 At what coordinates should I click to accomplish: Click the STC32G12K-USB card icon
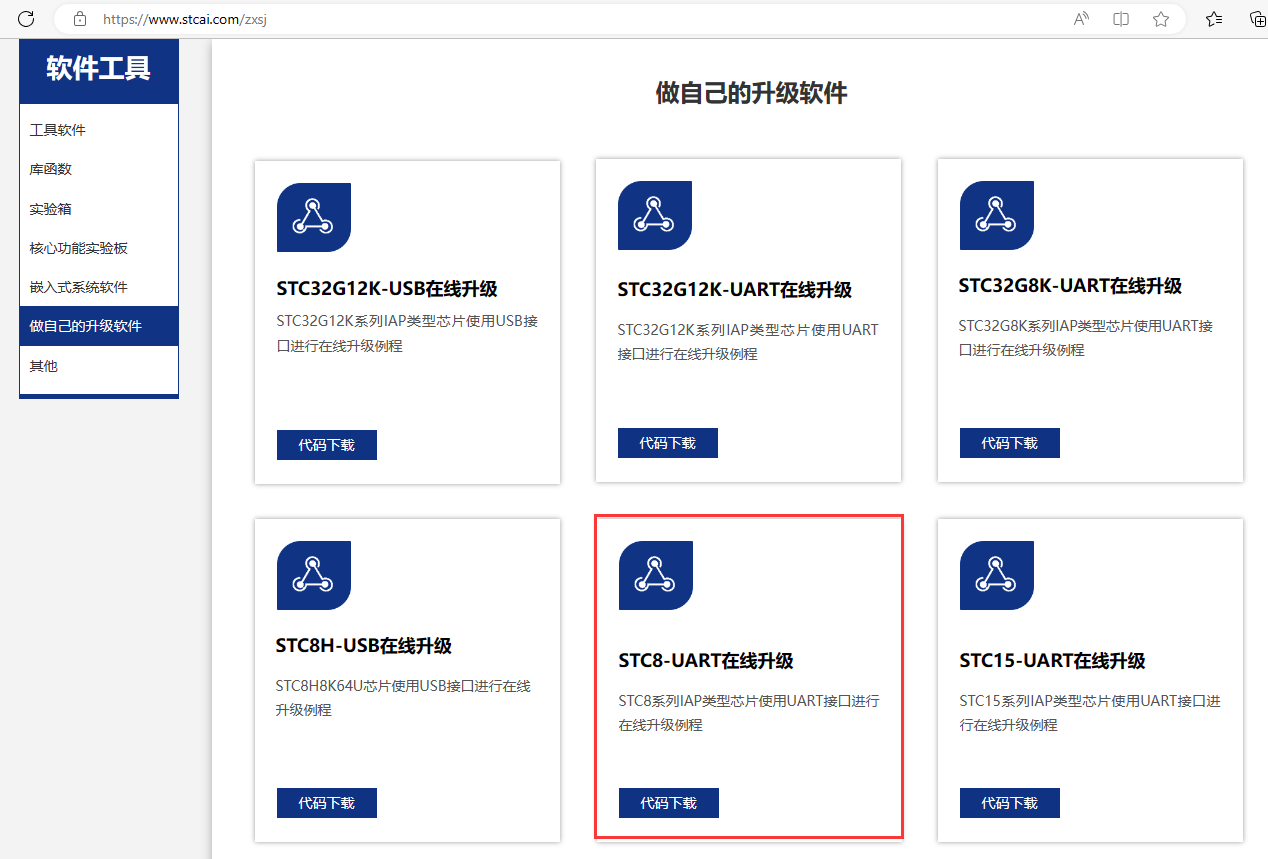313,217
